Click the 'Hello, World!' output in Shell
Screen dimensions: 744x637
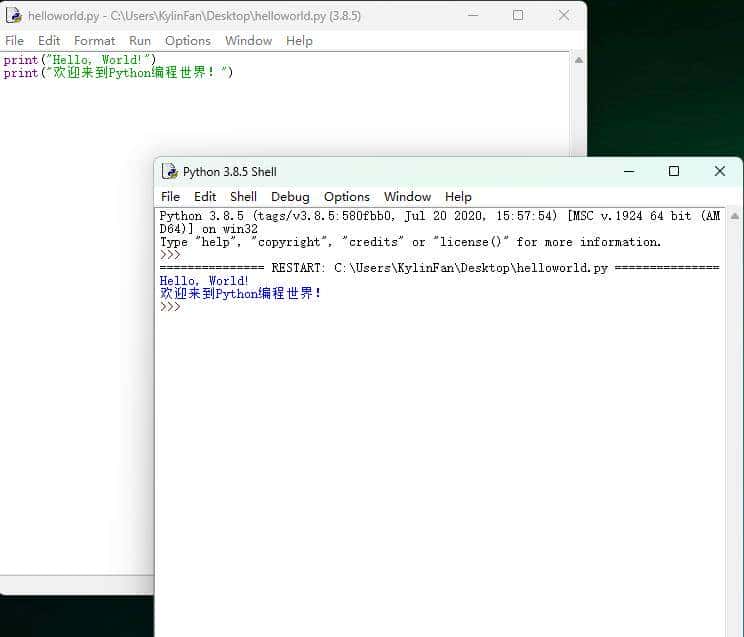click(204, 281)
